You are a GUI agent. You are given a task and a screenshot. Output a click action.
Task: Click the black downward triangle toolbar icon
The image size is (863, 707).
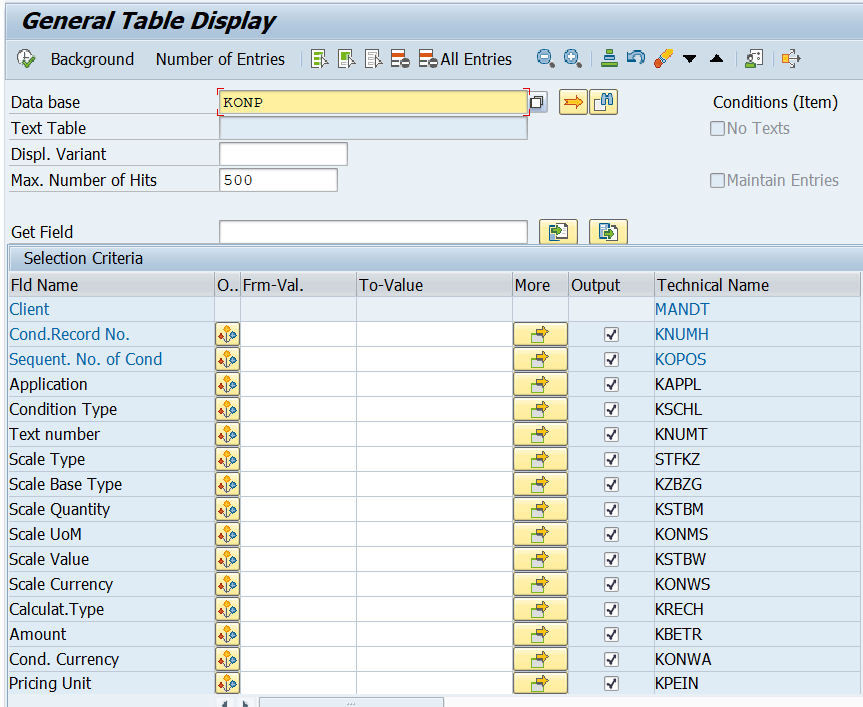689,58
